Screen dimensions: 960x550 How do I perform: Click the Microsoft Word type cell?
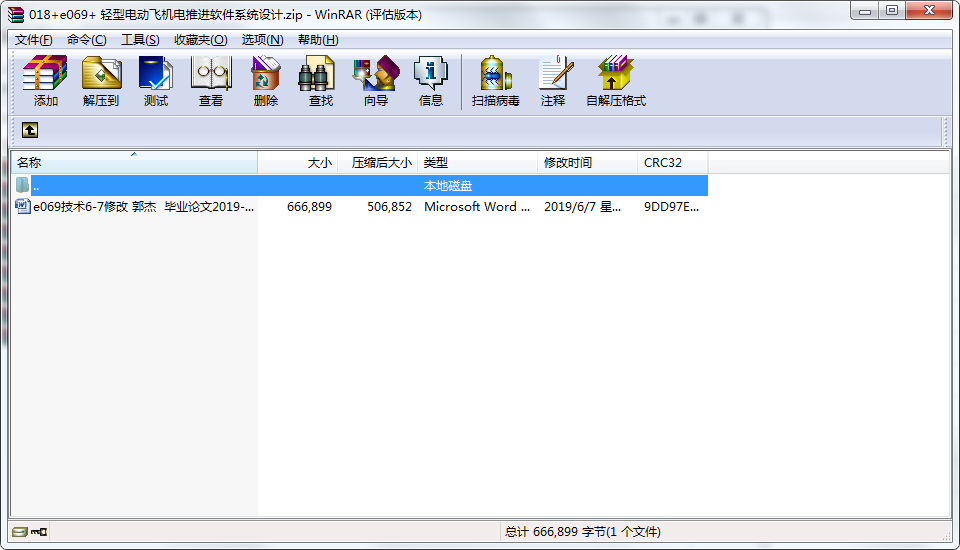(x=477, y=207)
